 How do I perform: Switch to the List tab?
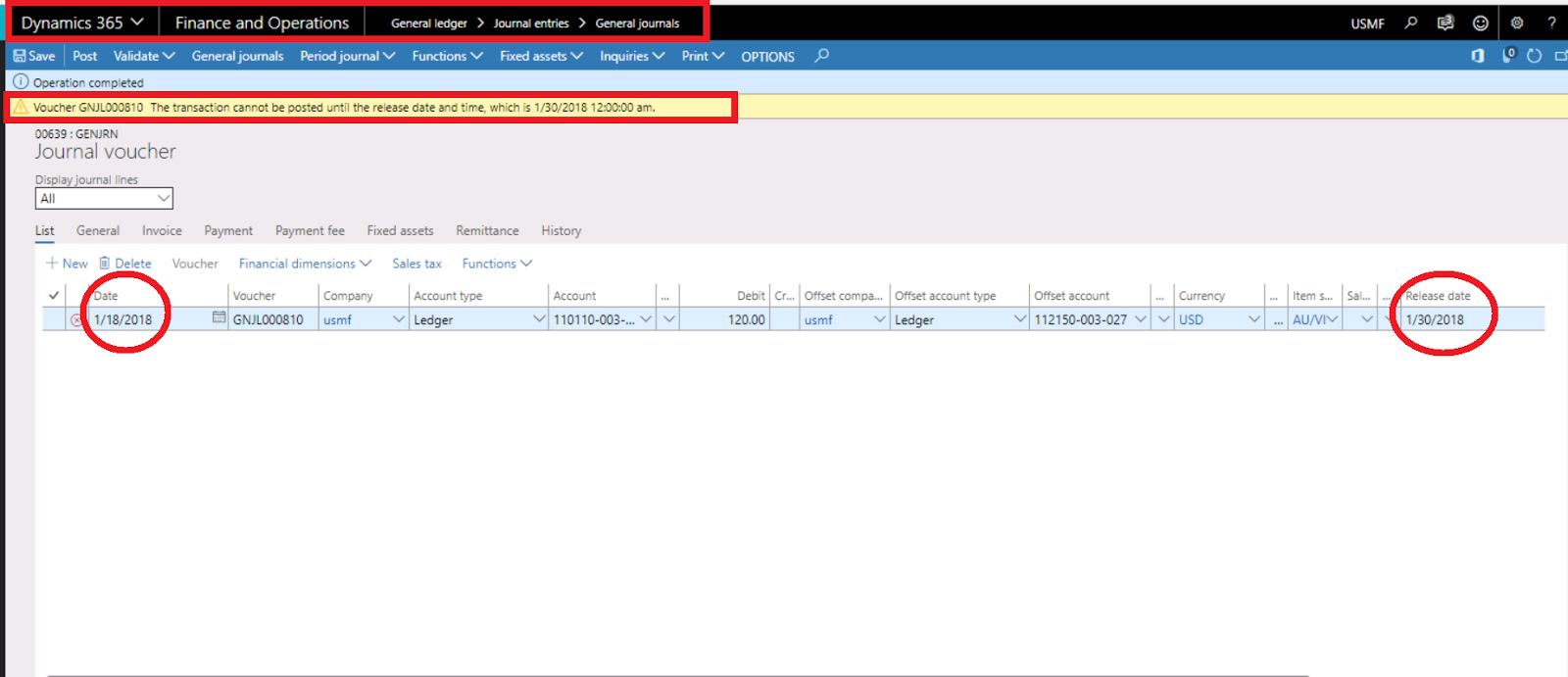coord(45,230)
